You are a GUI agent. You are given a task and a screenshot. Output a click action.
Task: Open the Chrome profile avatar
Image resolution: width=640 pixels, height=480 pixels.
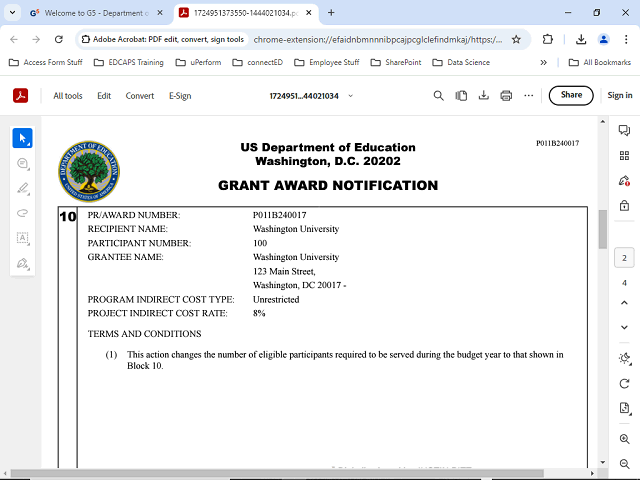coord(604,39)
